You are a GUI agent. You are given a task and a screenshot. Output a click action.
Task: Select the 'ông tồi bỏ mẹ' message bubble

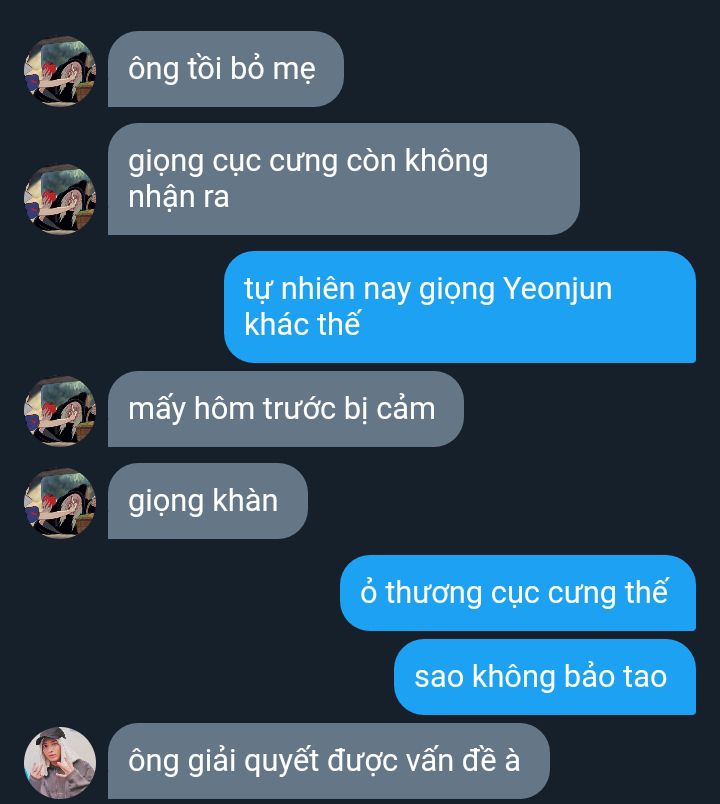tap(226, 69)
